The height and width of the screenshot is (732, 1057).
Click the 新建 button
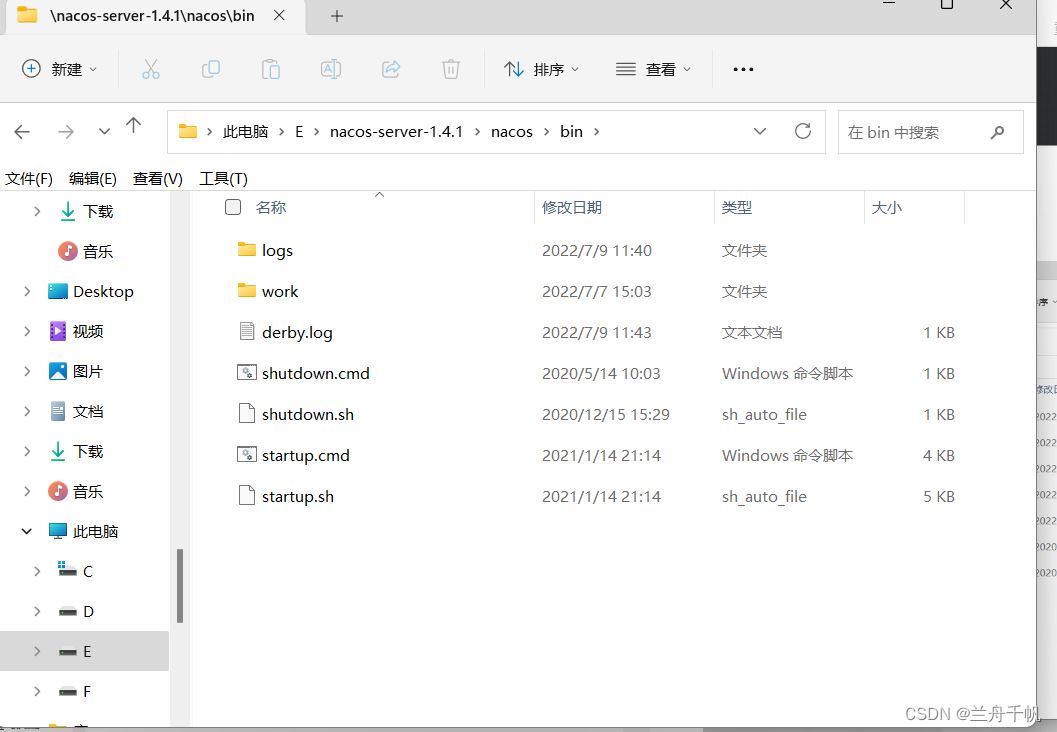click(x=59, y=69)
